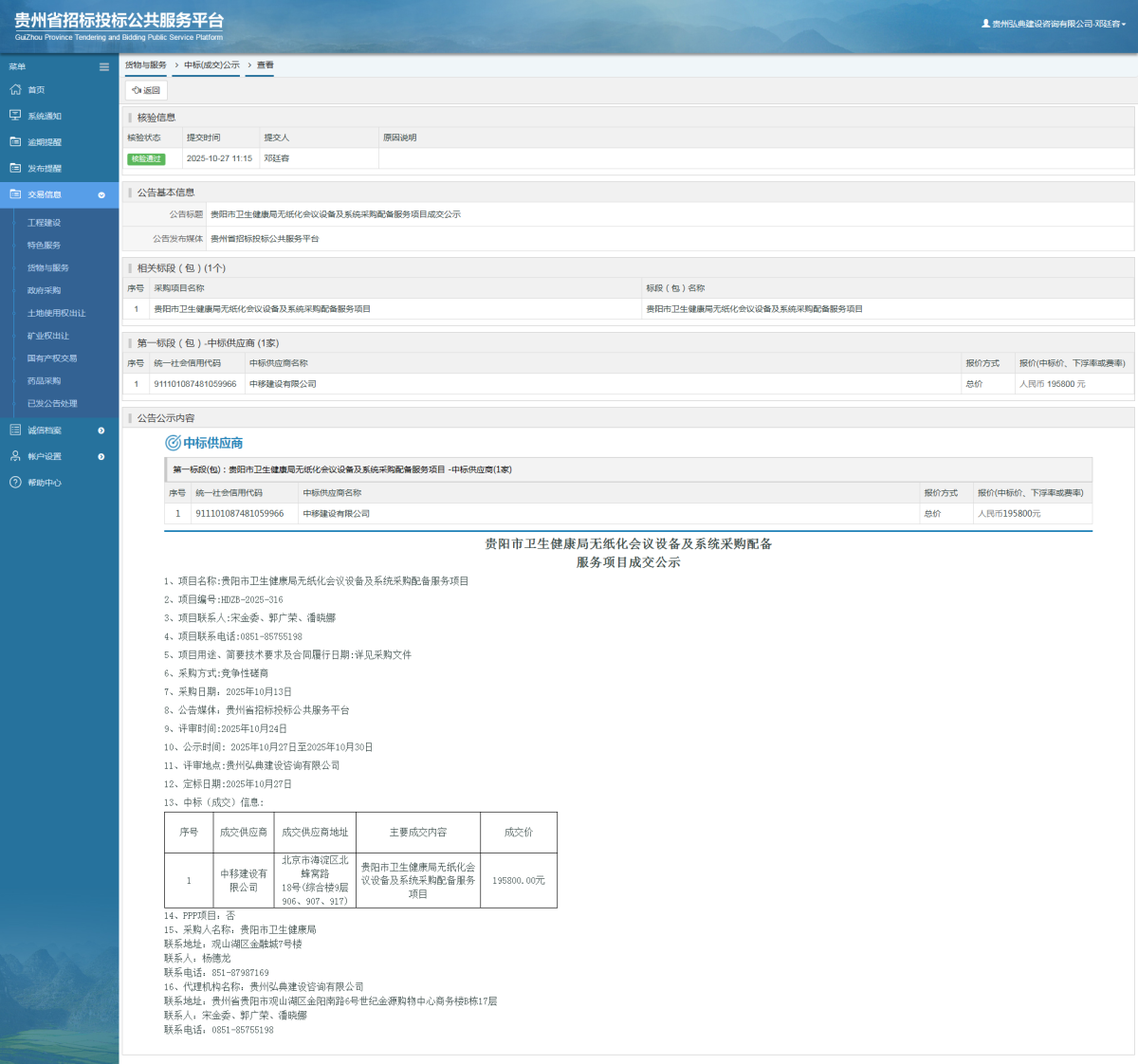Expand the 帐户设置 submenu arrow
1138x1064 pixels.
pos(101,457)
